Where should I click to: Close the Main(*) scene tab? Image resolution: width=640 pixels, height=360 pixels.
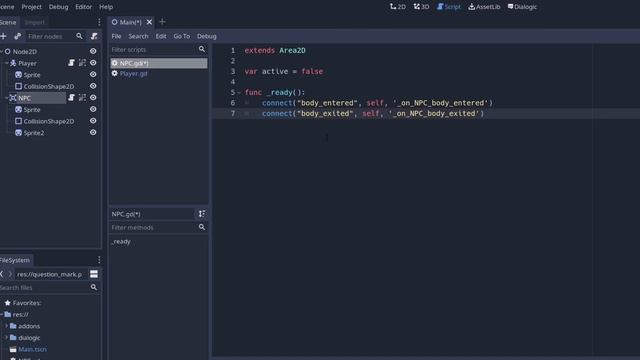coord(149,22)
